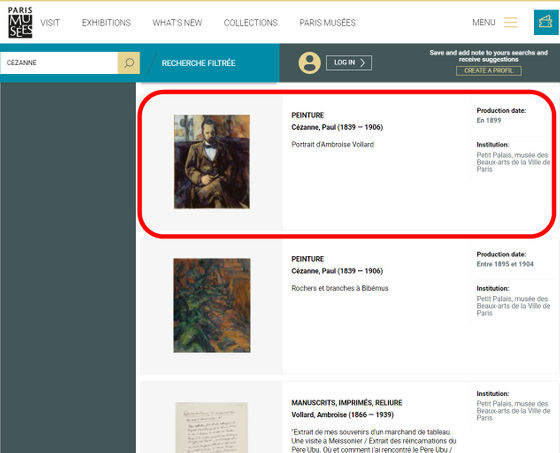Click the Log In button

349,63
